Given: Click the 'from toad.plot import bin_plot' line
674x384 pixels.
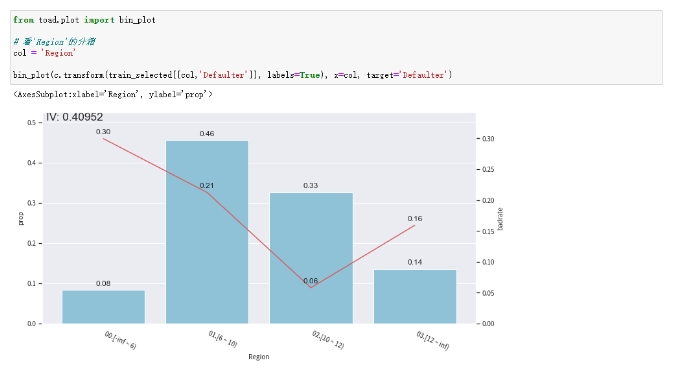Looking at the screenshot, I should tap(84, 20).
